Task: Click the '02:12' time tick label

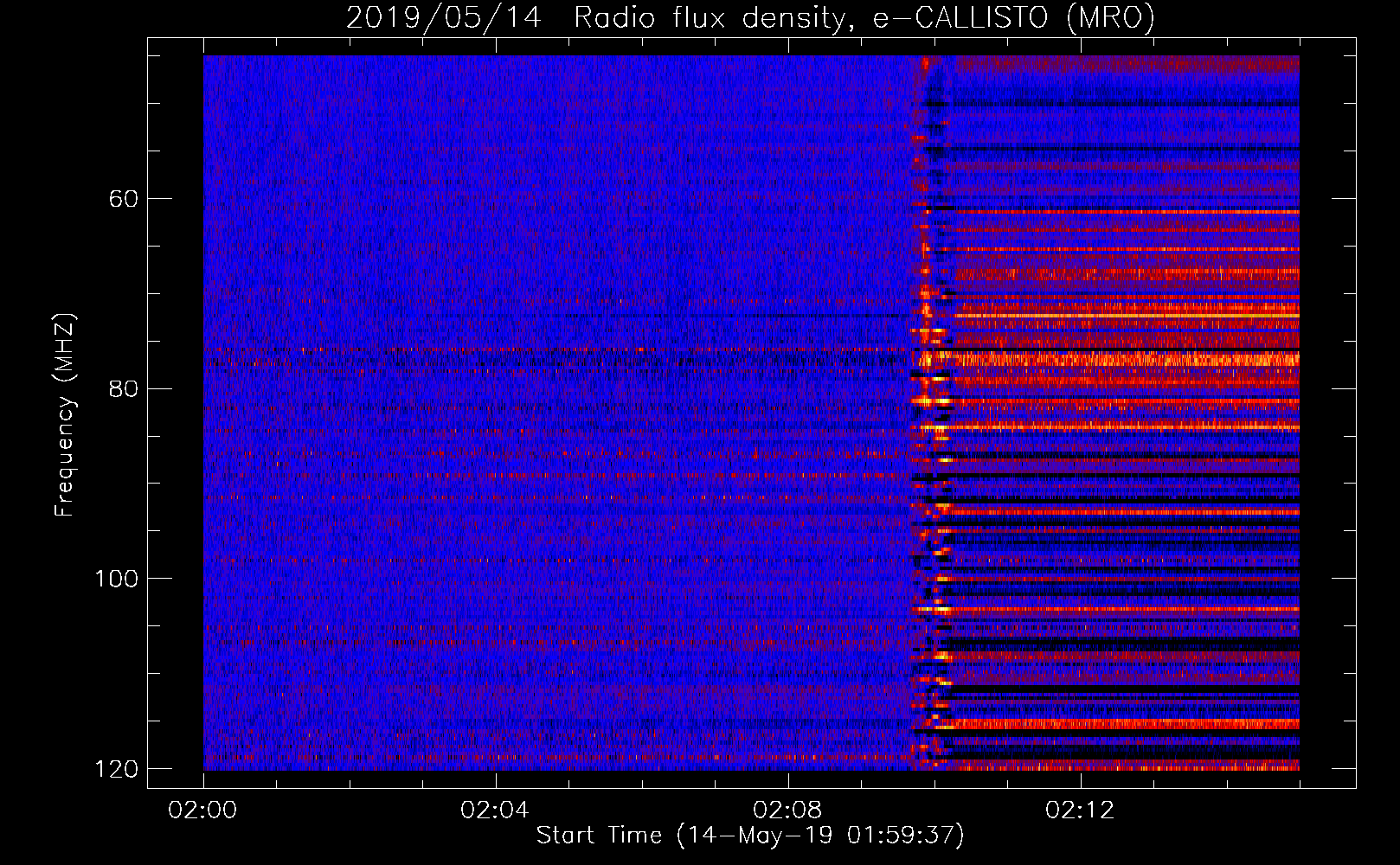Action: coord(1080,810)
